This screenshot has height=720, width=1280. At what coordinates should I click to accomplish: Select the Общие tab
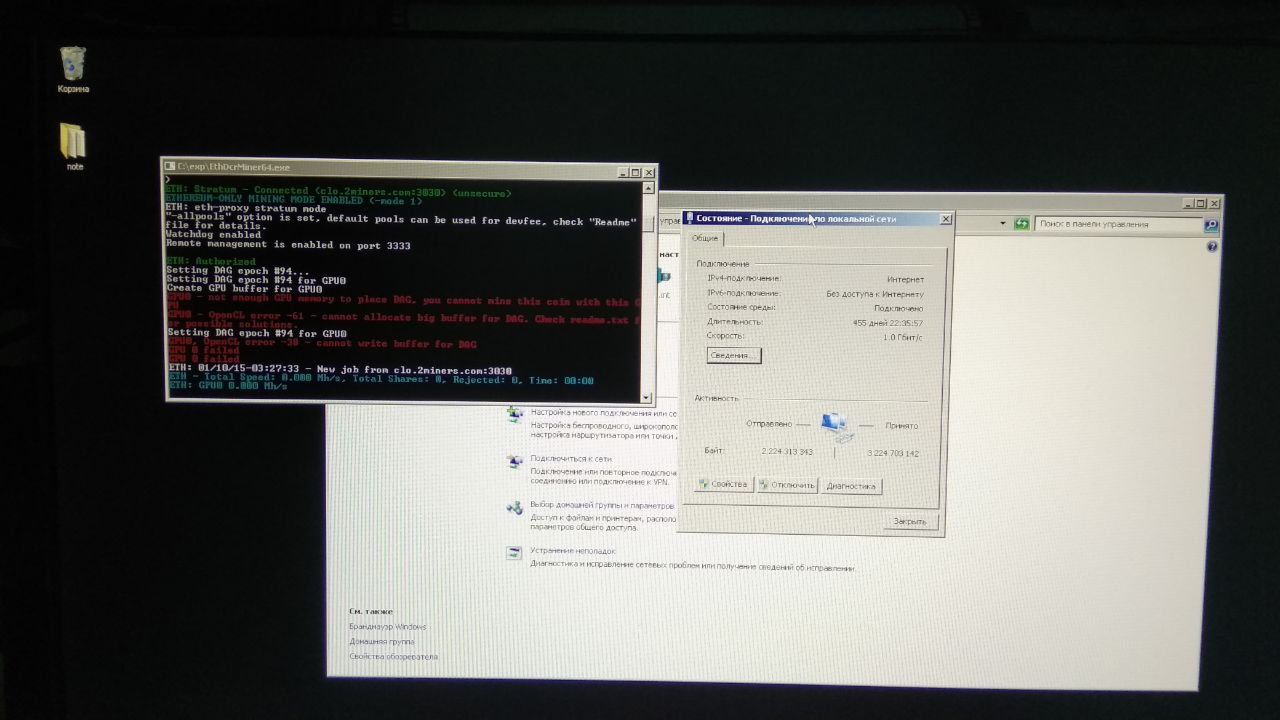pos(705,238)
